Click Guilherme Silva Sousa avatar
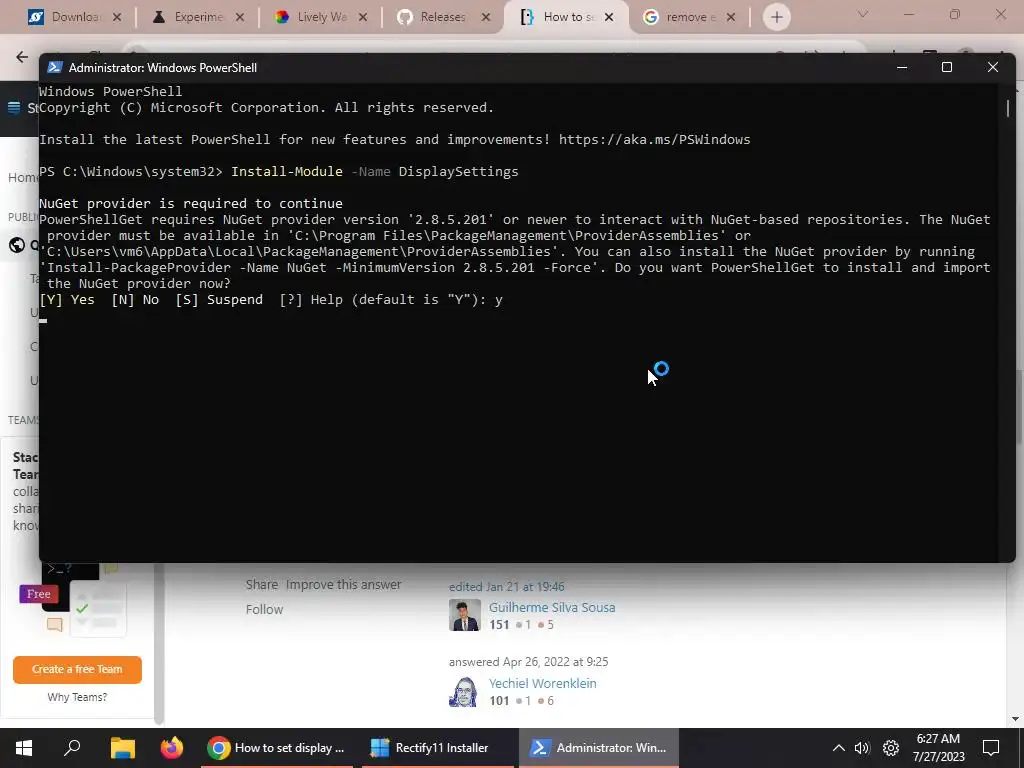This screenshot has height=768, width=1024. click(465, 615)
